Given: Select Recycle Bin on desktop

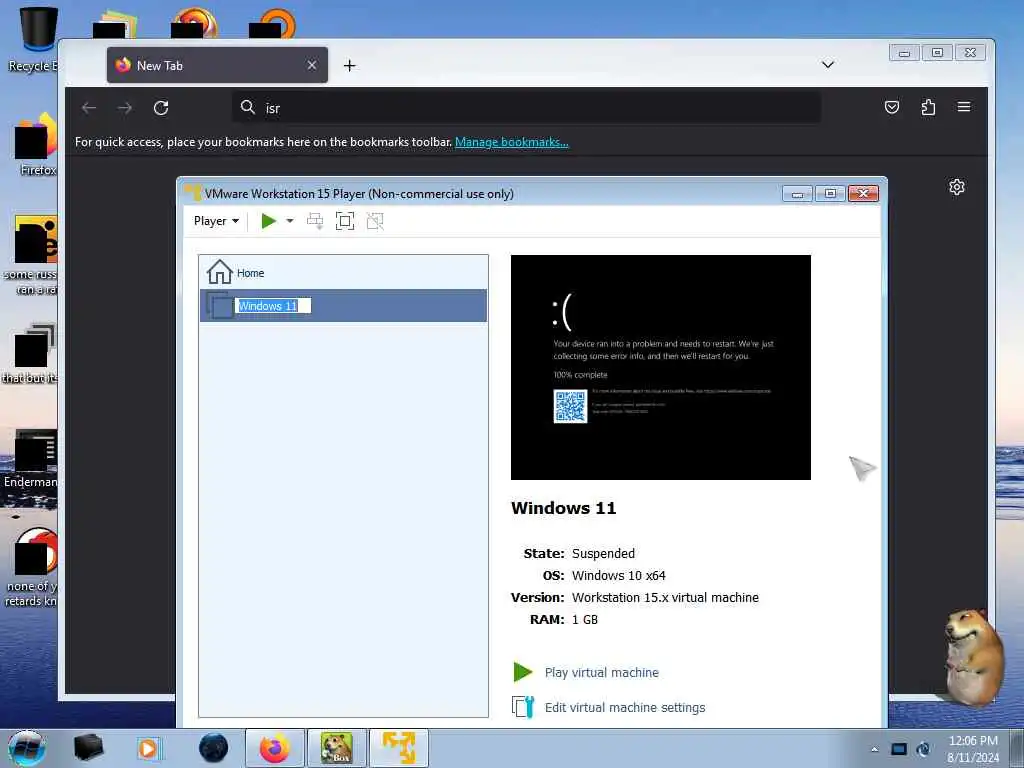Looking at the screenshot, I should pos(34,39).
